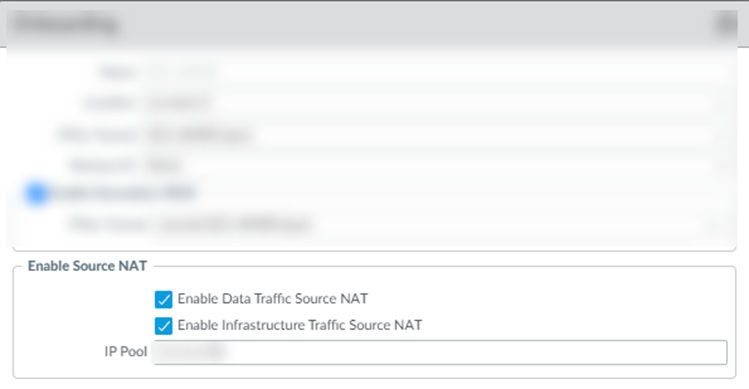Screen dimensions: 749x389
Task: Click the blurred dialog title in header bar
Action: (65, 24)
